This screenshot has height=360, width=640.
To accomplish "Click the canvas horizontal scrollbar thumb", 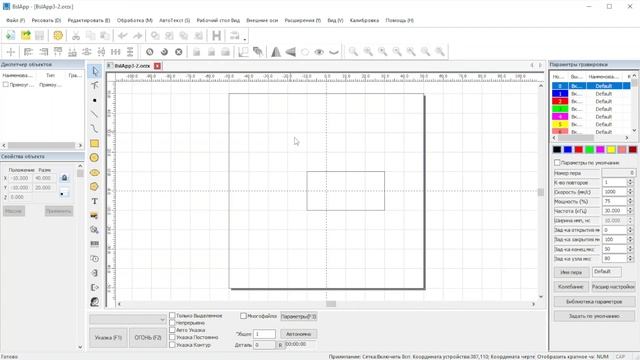I will [x=331, y=304].
